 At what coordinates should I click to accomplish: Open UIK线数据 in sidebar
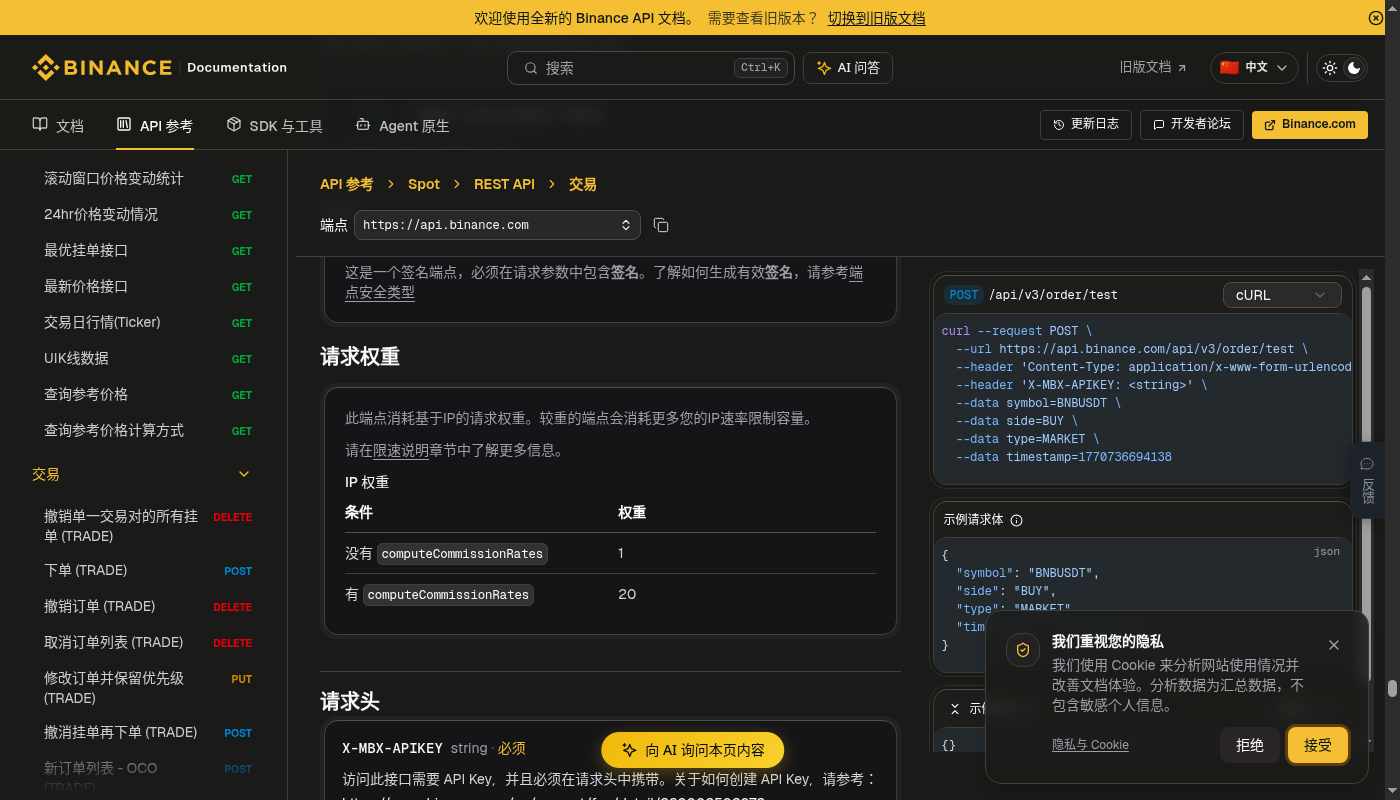coord(148,358)
